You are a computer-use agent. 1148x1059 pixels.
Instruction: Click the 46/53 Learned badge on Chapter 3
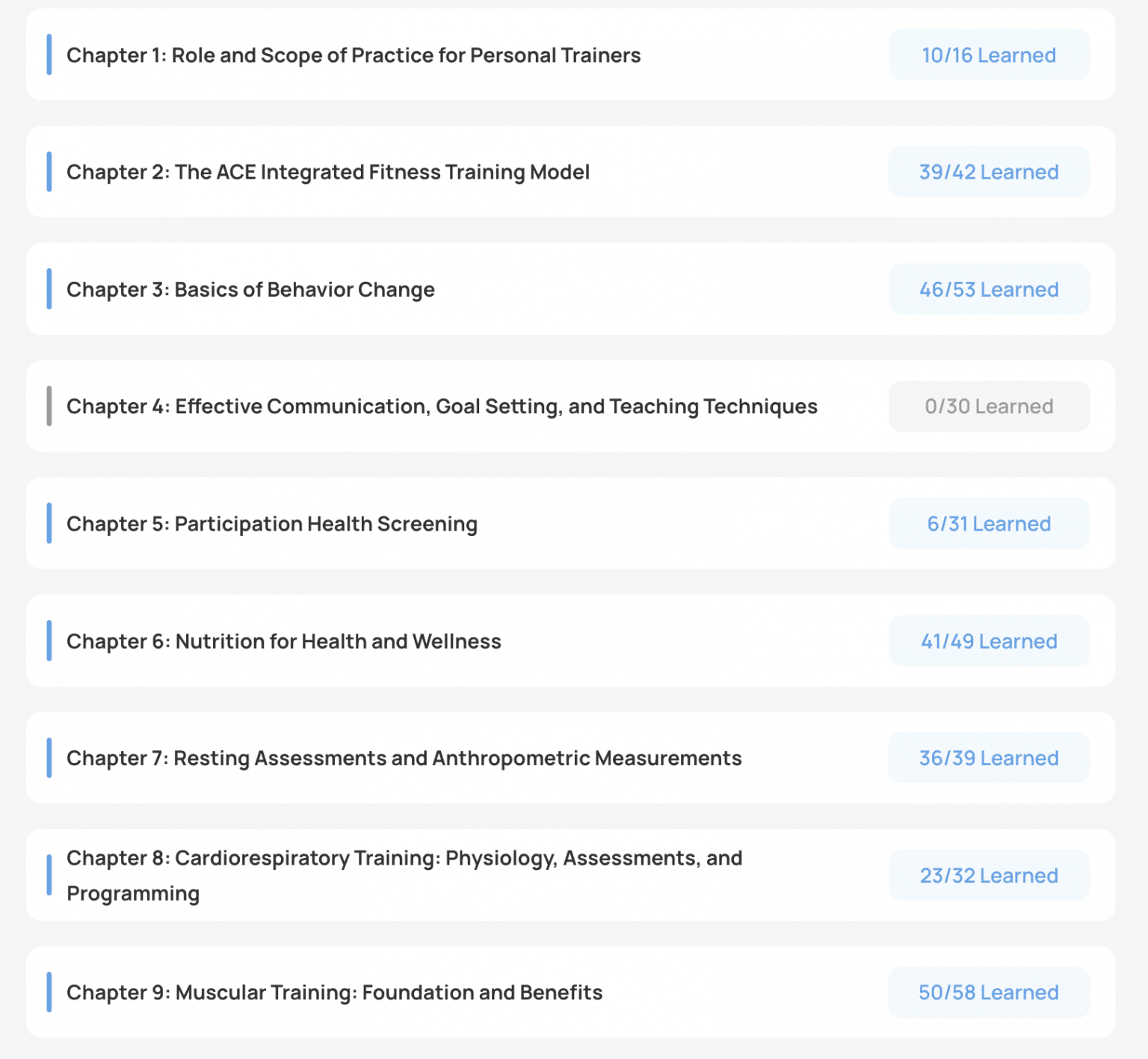(x=988, y=289)
